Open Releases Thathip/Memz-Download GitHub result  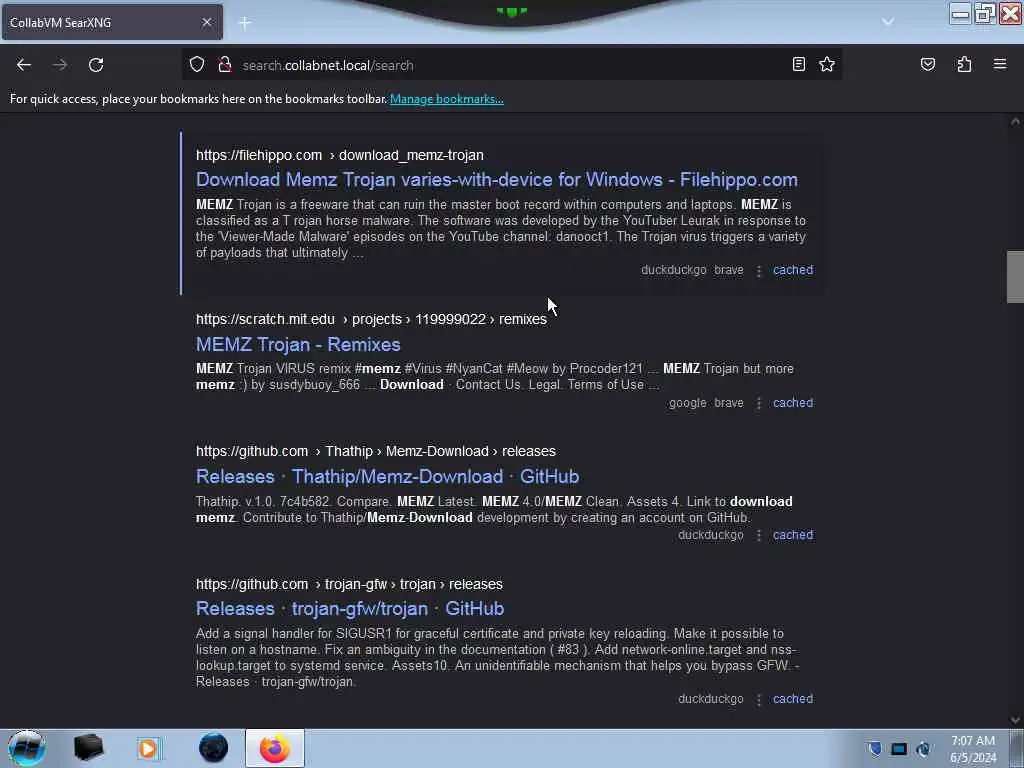387,476
